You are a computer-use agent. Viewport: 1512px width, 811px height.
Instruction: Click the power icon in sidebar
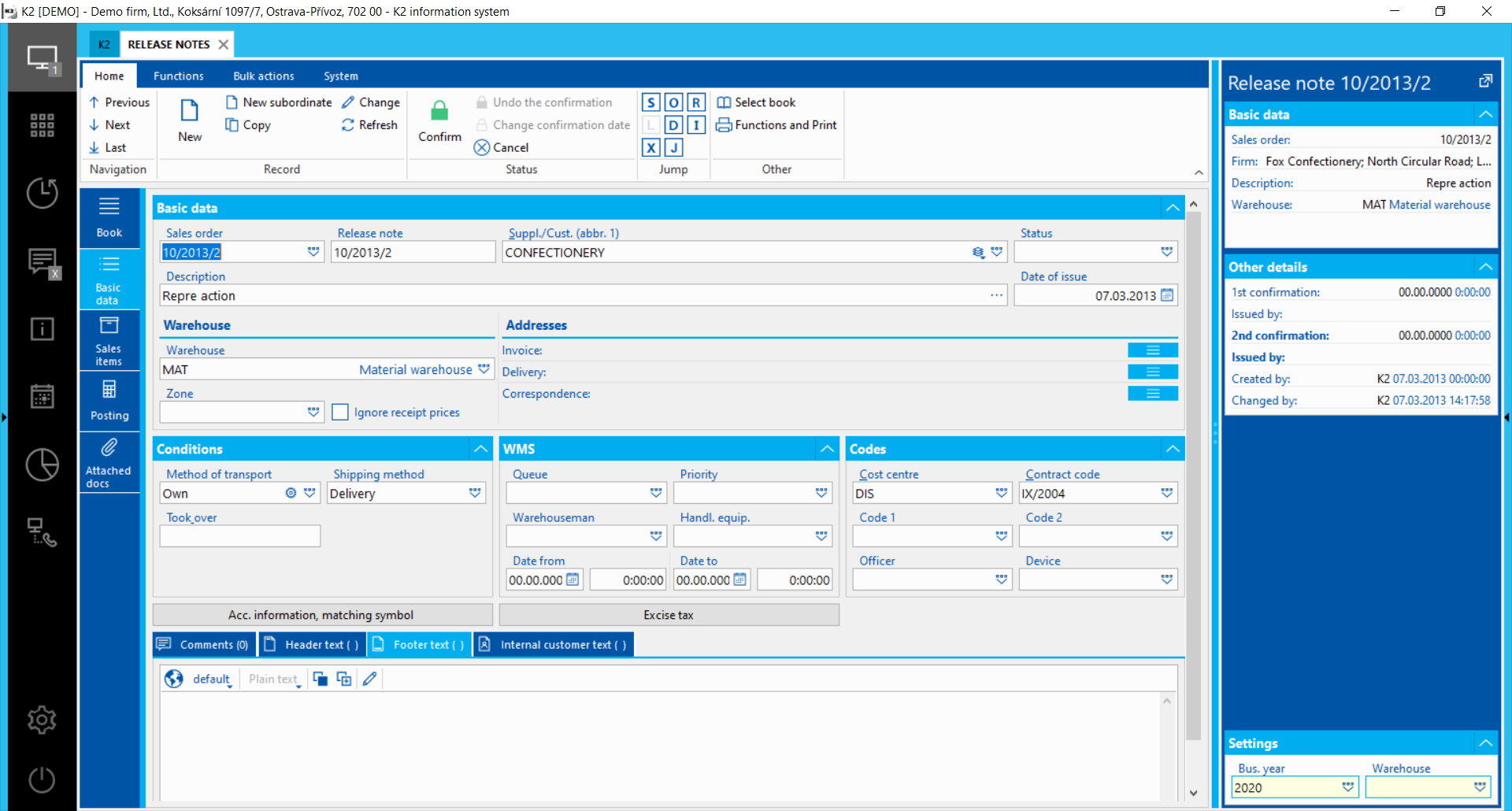(42, 780)
